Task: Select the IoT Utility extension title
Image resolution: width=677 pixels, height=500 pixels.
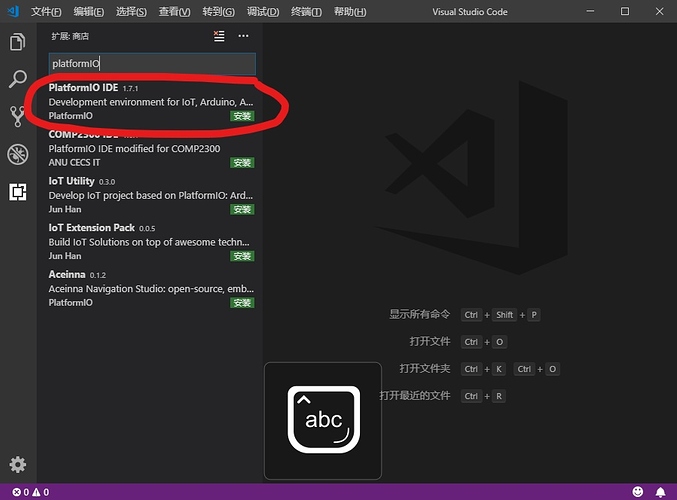Action: click(71, 181)
